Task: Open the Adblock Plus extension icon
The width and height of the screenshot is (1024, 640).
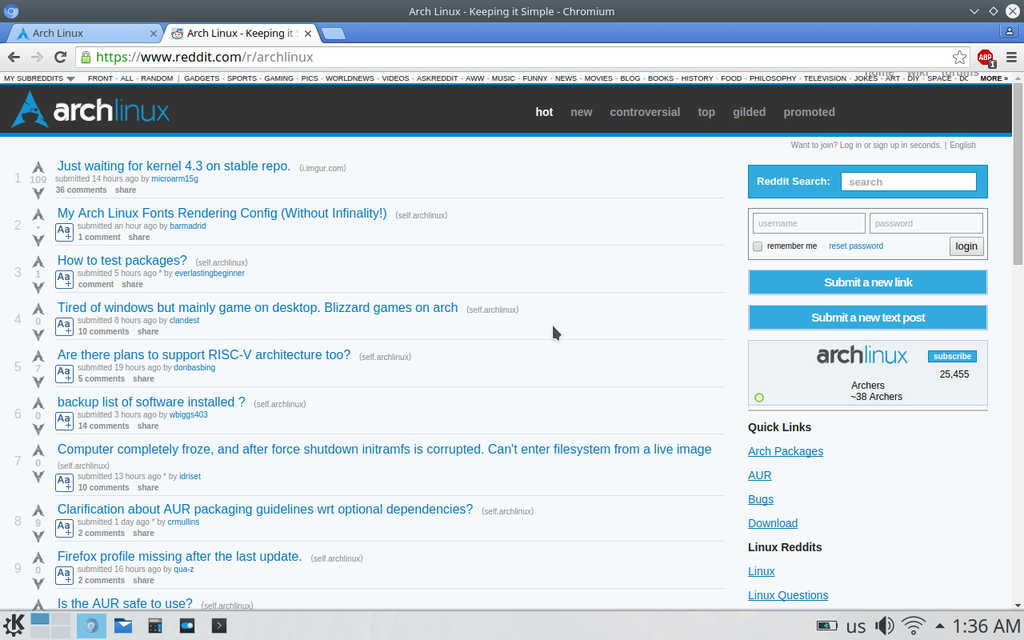Action: (984, 58)
